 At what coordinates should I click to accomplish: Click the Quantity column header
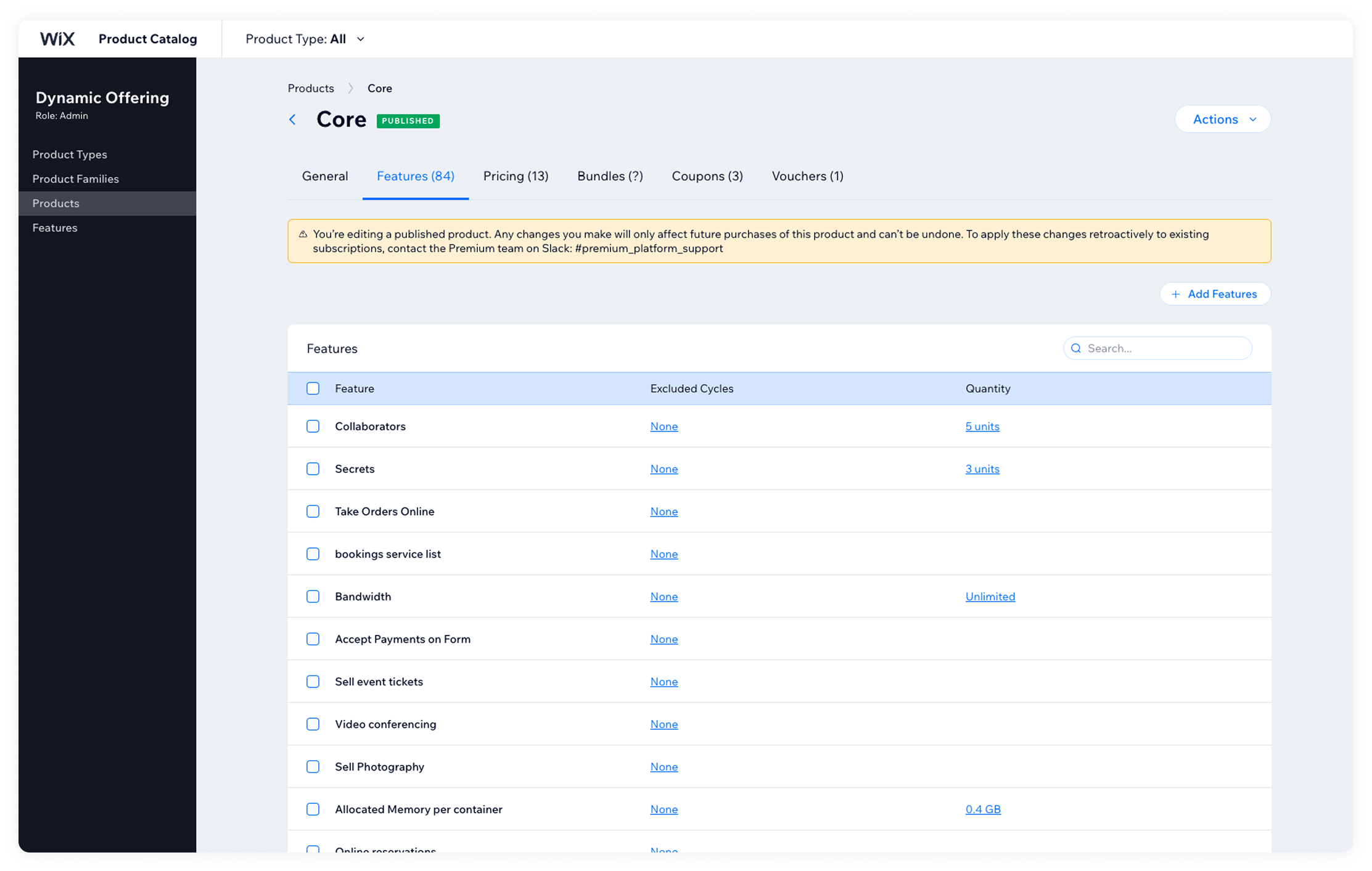coord(988,388)
